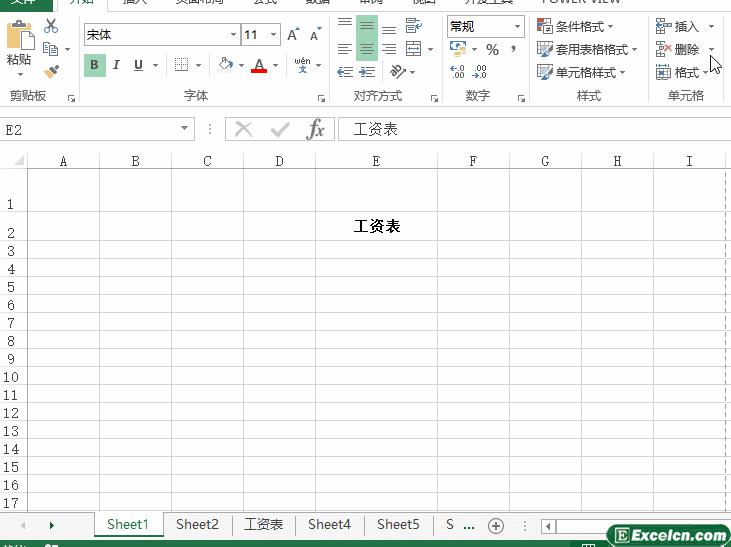The image size is (731, 547).
Task: Open the font name 宋体 dropdown
Action: pyautogui.click(x=233, y=35)
